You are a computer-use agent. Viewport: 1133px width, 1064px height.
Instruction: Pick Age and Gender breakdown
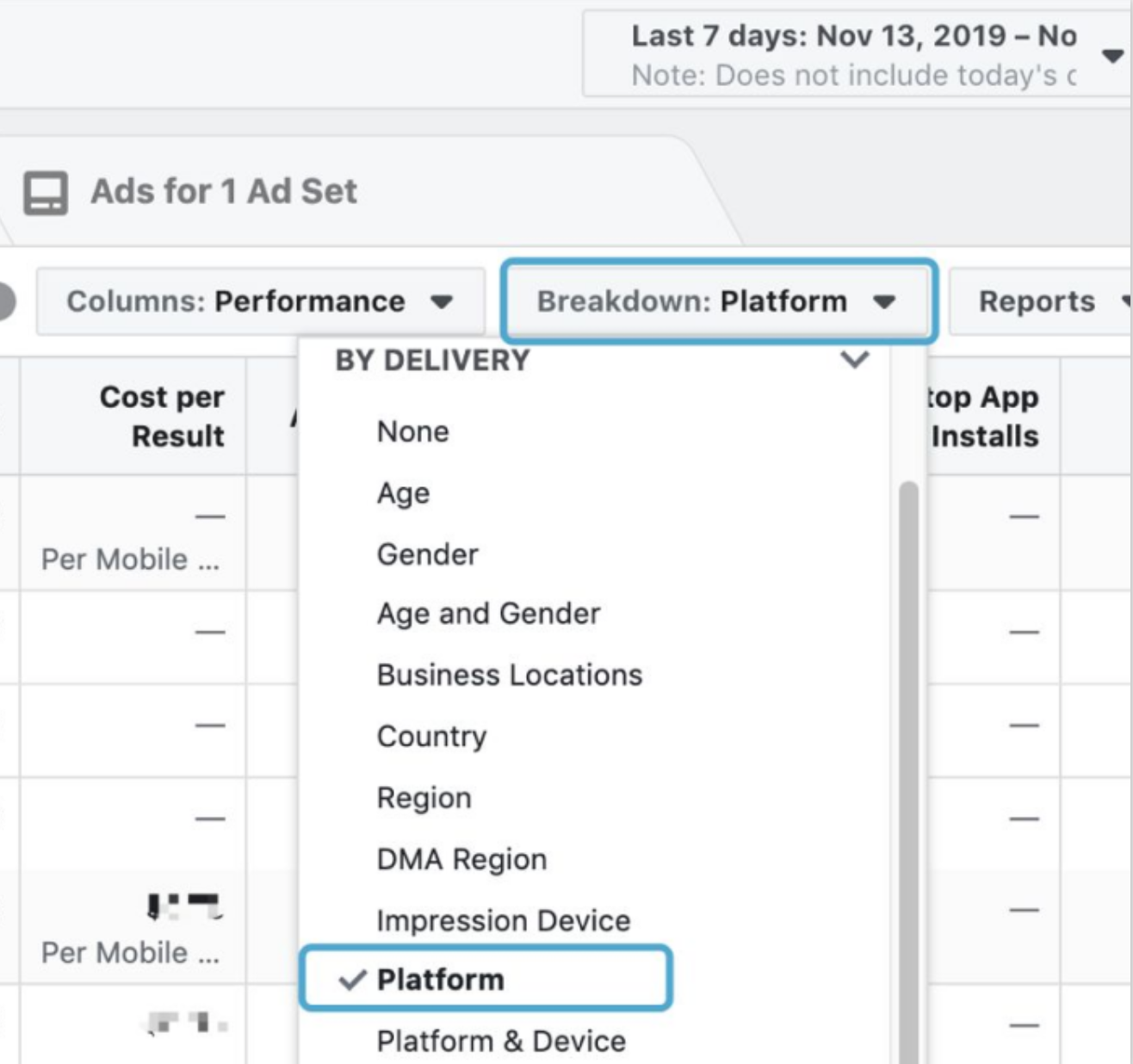(488, 614)
